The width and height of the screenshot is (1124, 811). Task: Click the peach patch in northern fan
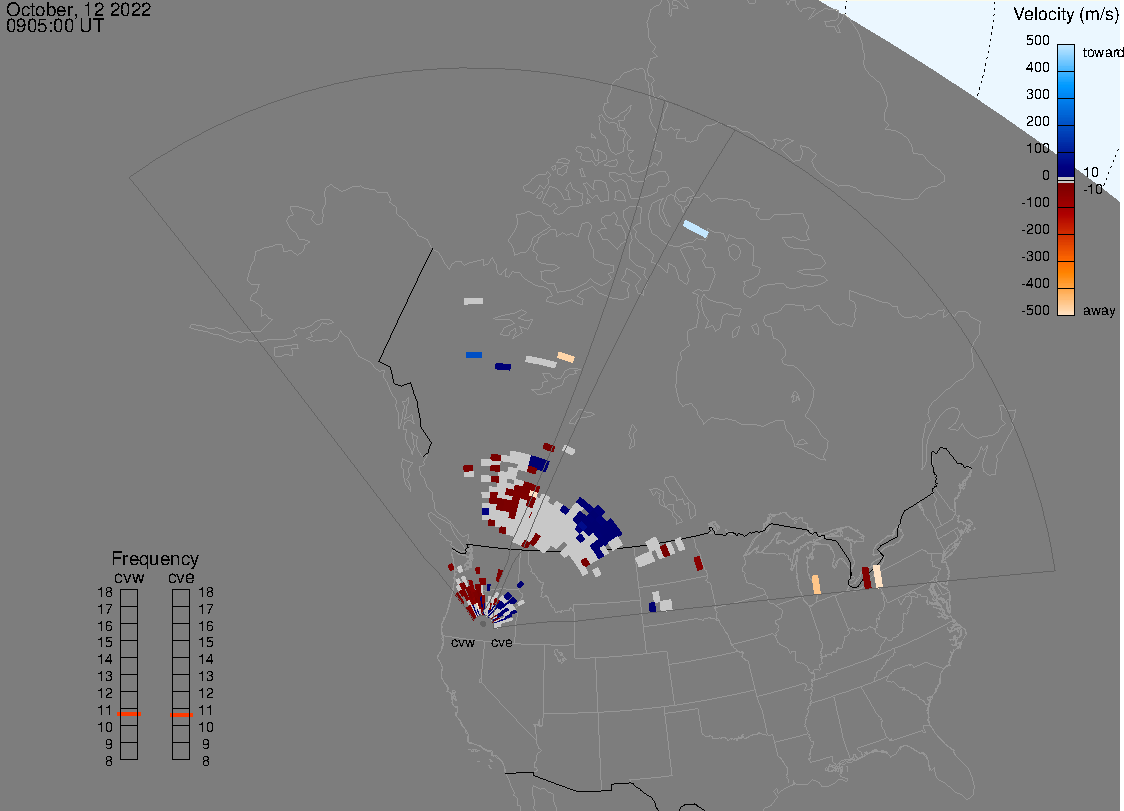(x=566, y=357)
